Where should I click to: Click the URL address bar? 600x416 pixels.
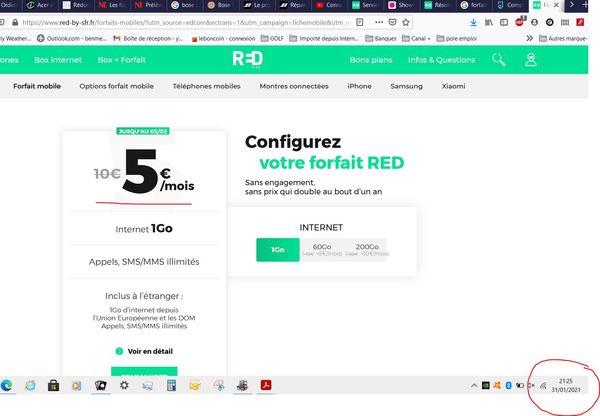click(x=186, y=23)
